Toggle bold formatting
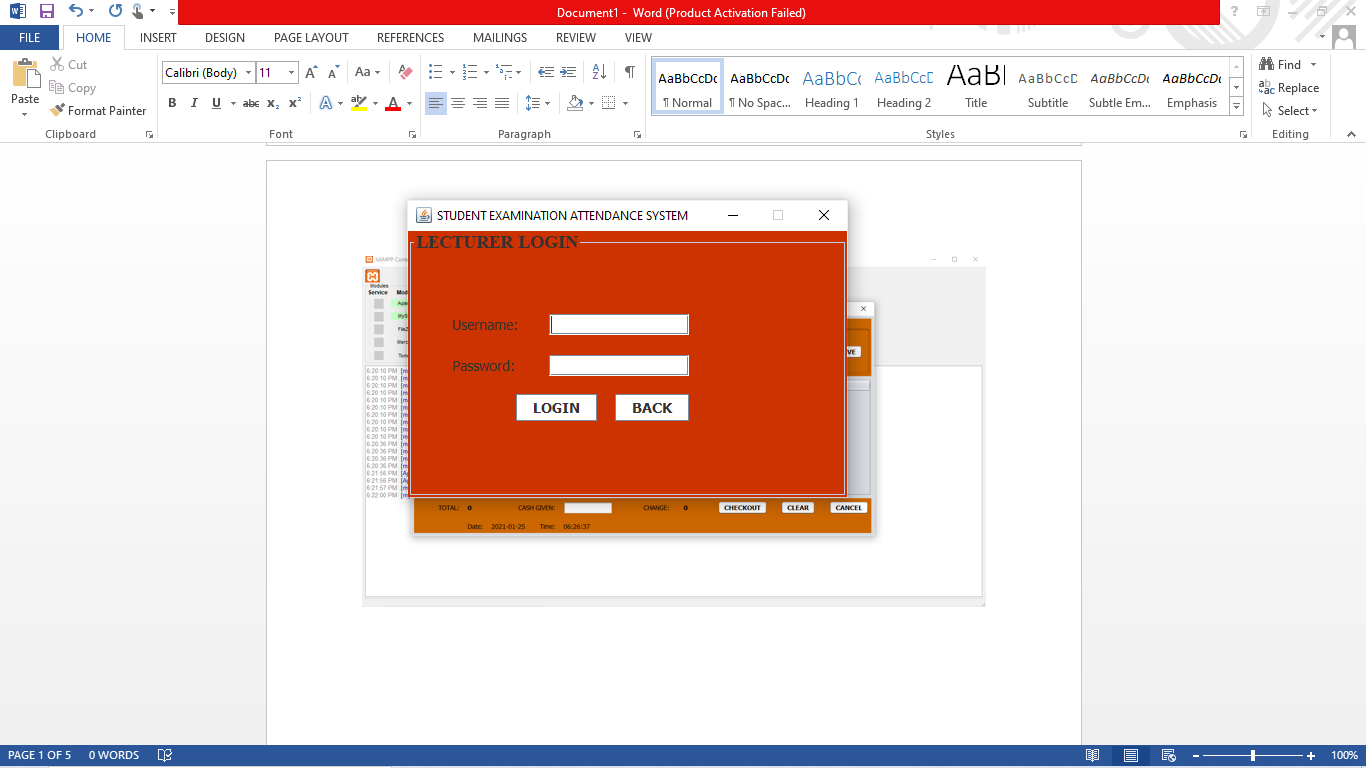1366x768 pixels. 172,102
